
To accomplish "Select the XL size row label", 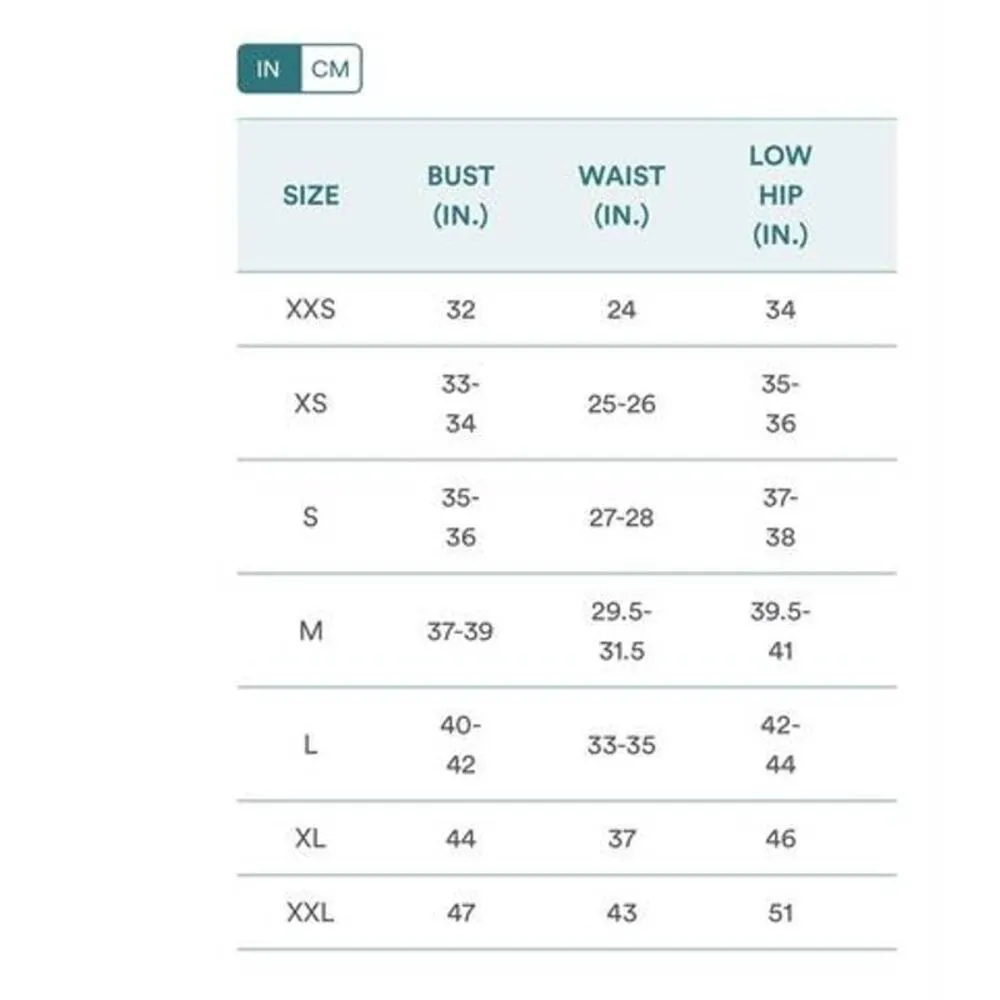I will click(310, 839).
